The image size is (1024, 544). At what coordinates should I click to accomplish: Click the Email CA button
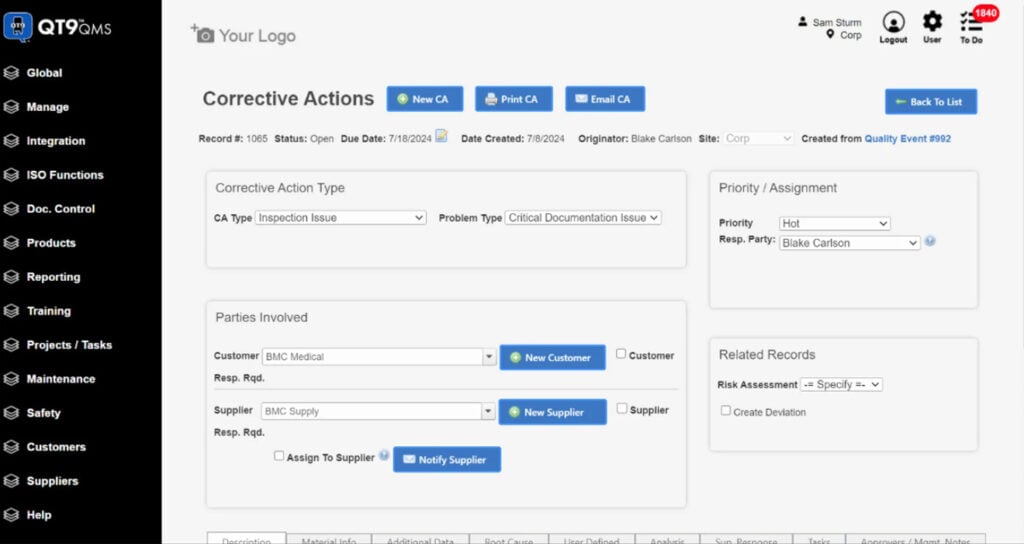(x=605, y=99)
